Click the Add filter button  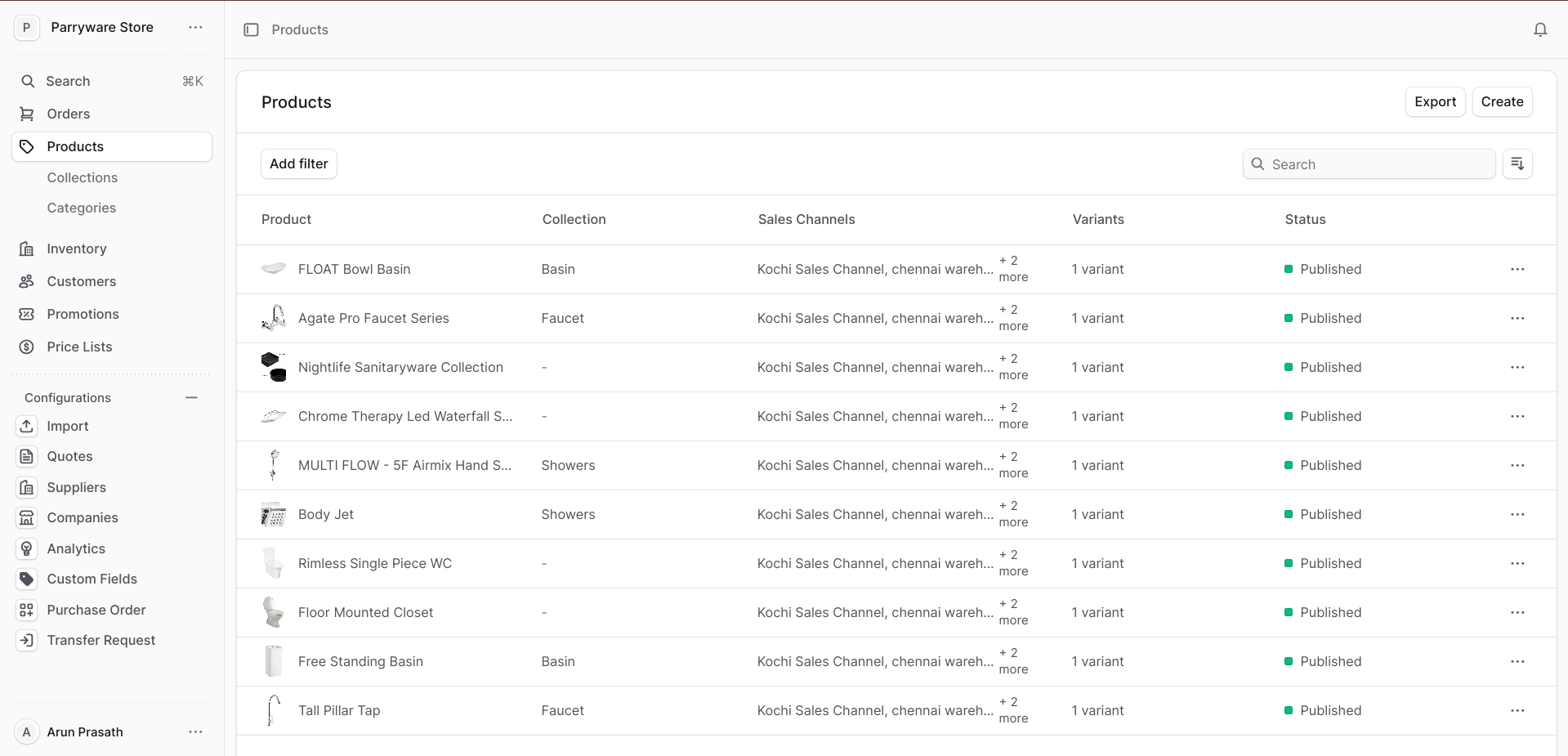tap(299, 164)
